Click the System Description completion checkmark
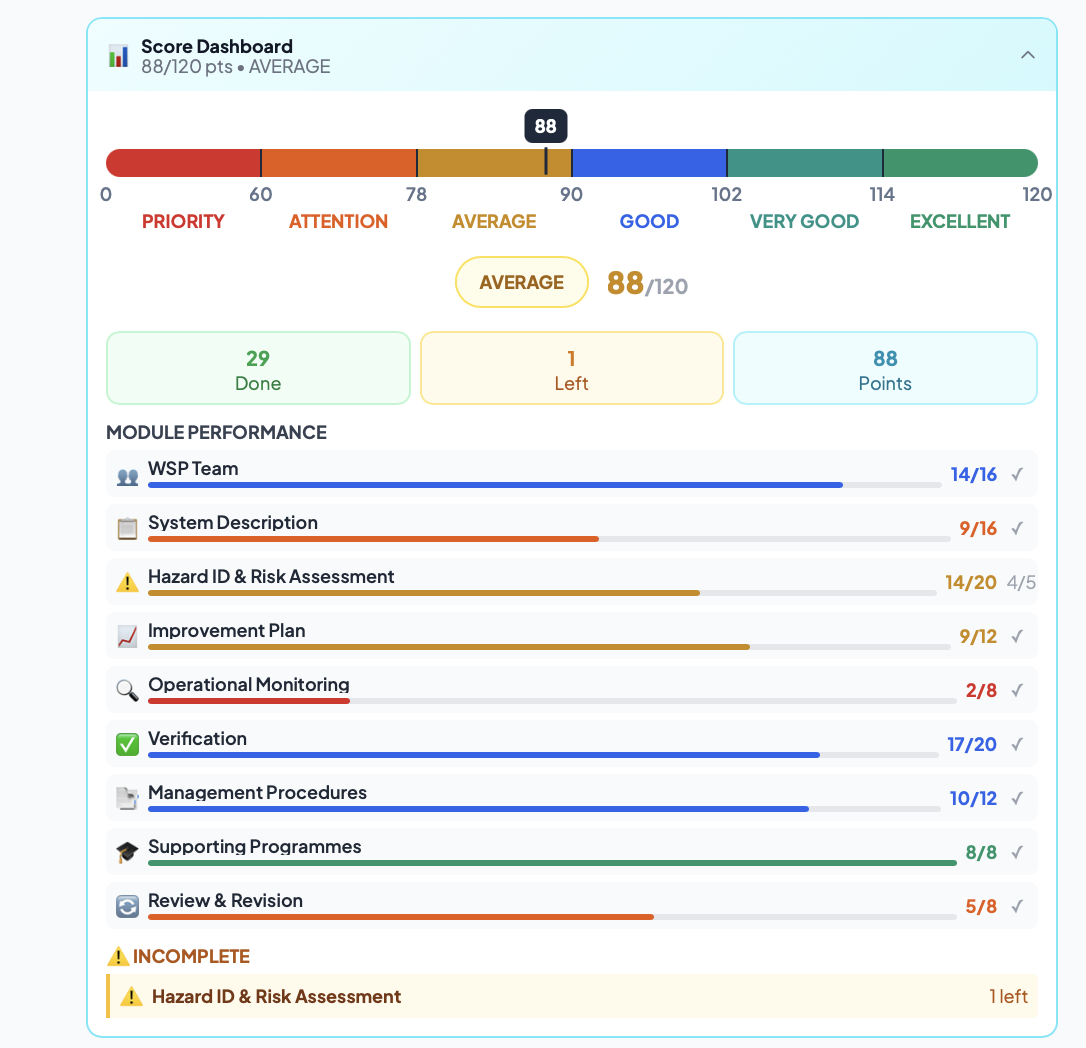The image size is (1086, 1048). coord(1017,529)
